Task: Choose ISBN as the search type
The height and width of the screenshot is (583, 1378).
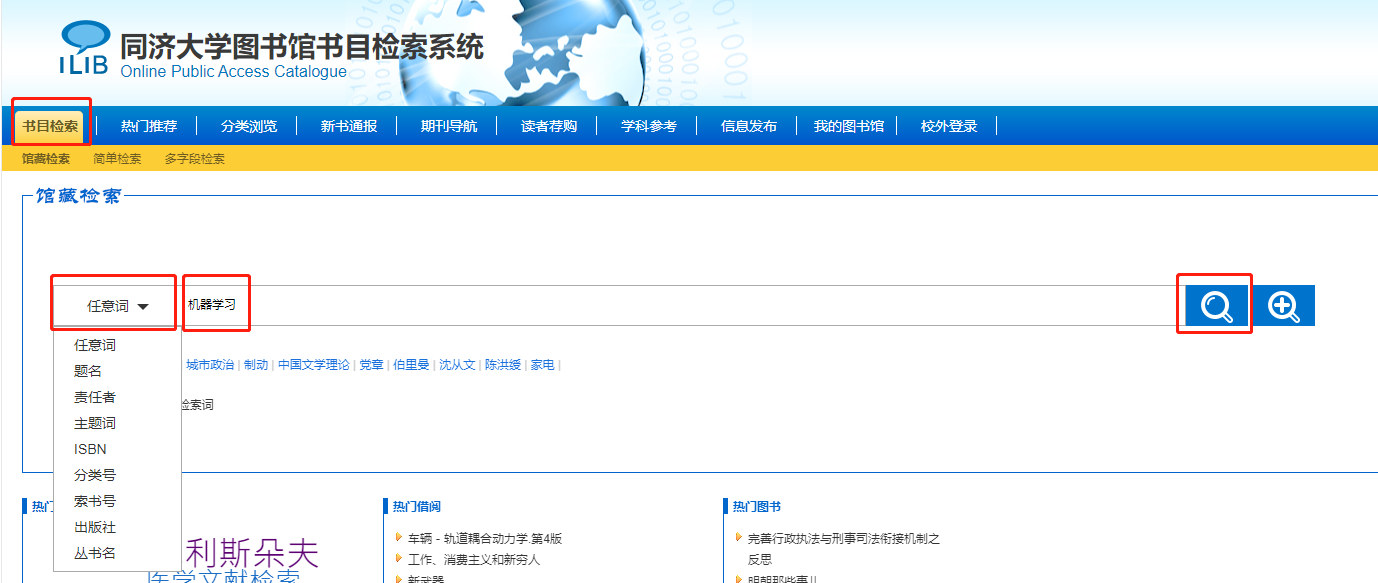Action: click(x=90, y=449)
